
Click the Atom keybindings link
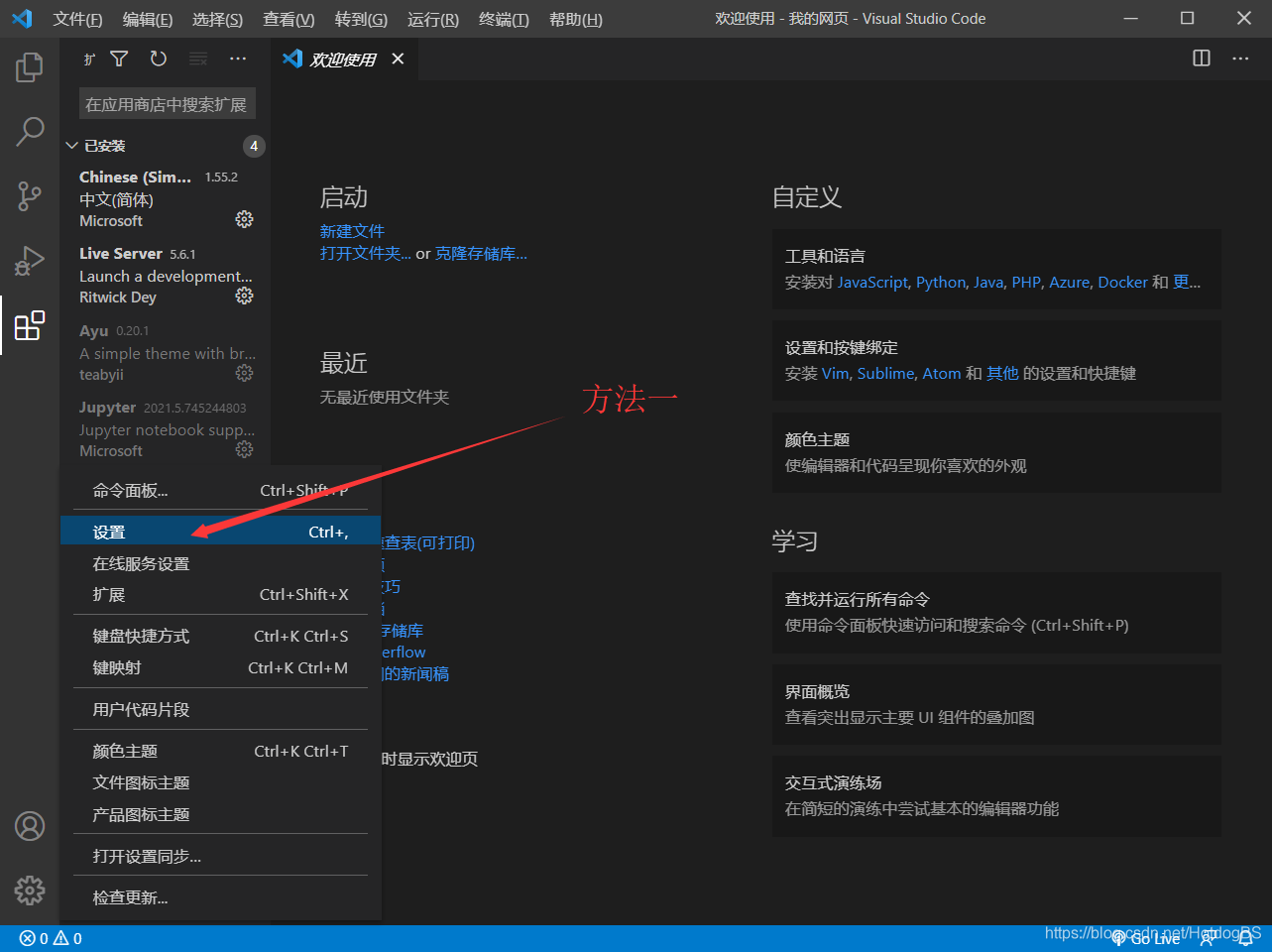(x=942, y=373)
